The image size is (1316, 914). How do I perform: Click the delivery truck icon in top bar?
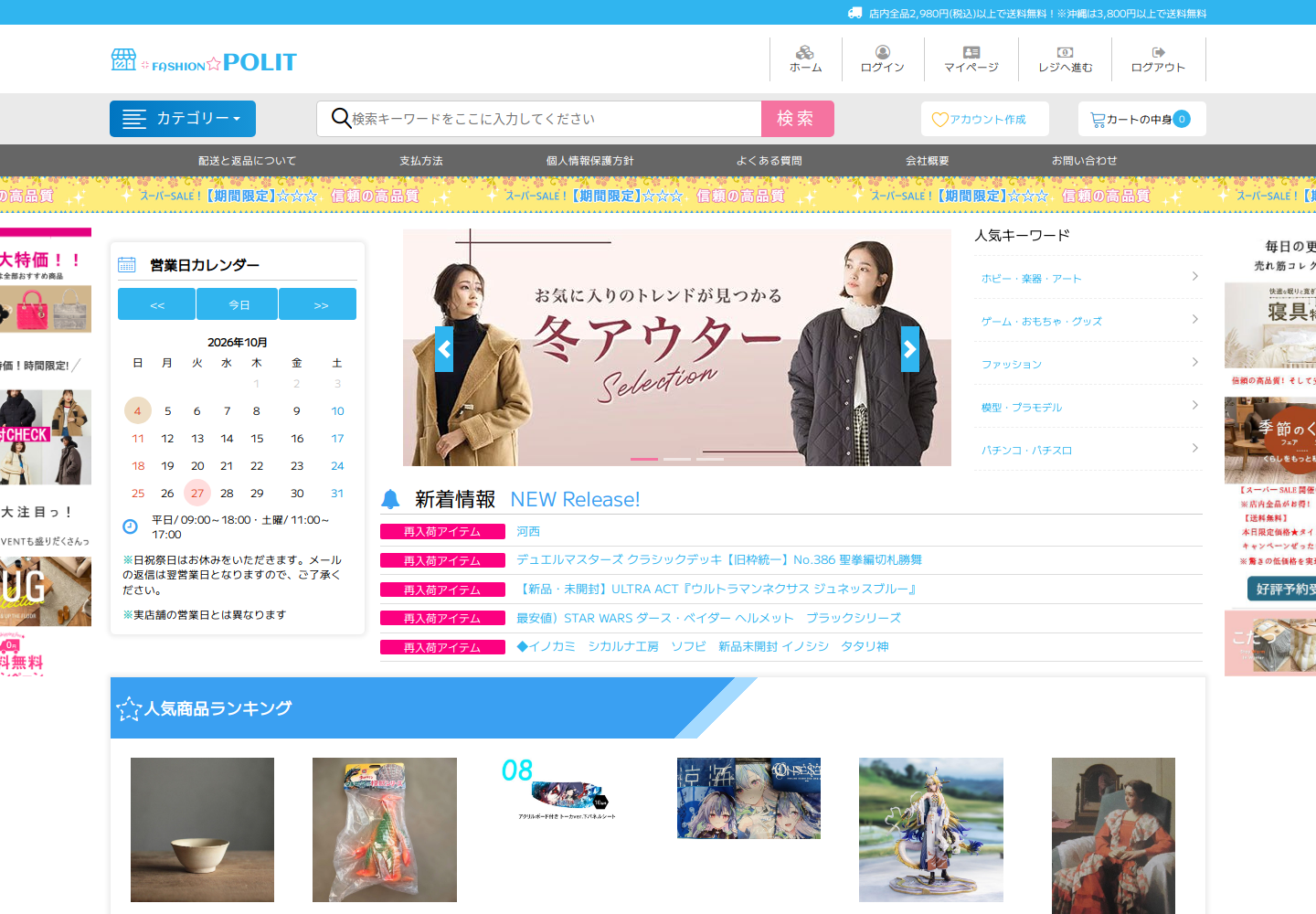click(855, 13)
